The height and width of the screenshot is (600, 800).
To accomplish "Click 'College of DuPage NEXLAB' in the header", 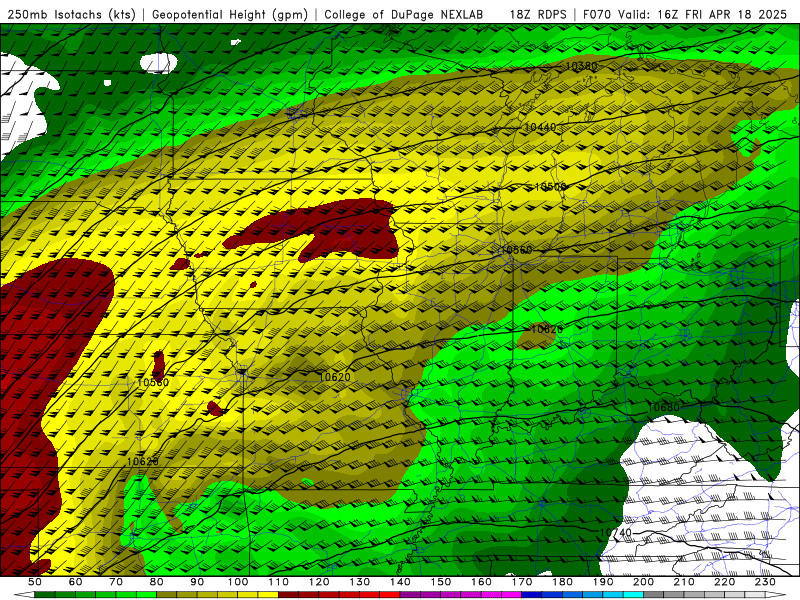I will [x=404, y=14].
